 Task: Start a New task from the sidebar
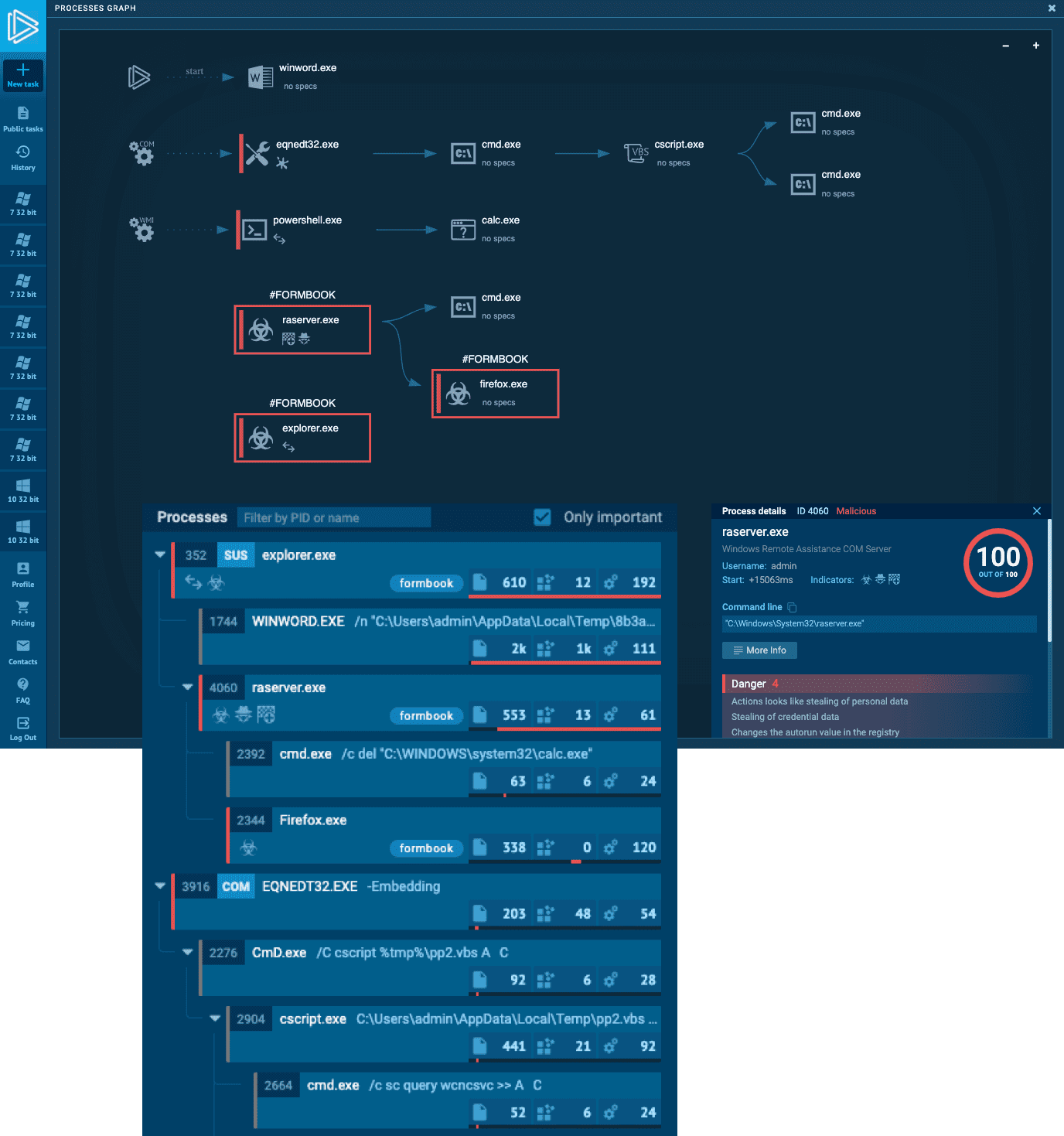click(23, 76)
